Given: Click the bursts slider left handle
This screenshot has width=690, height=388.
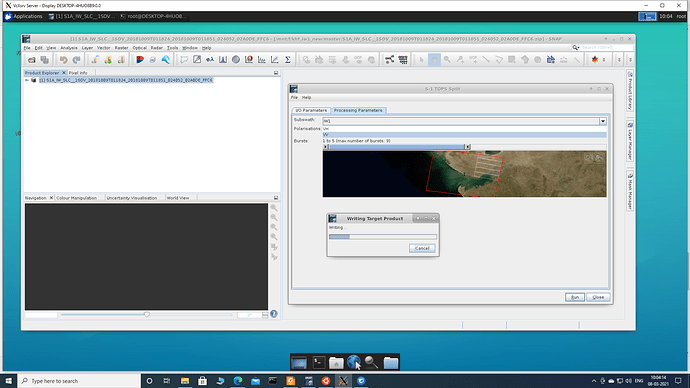Looking at the screenshot, I should click(326, 147).
